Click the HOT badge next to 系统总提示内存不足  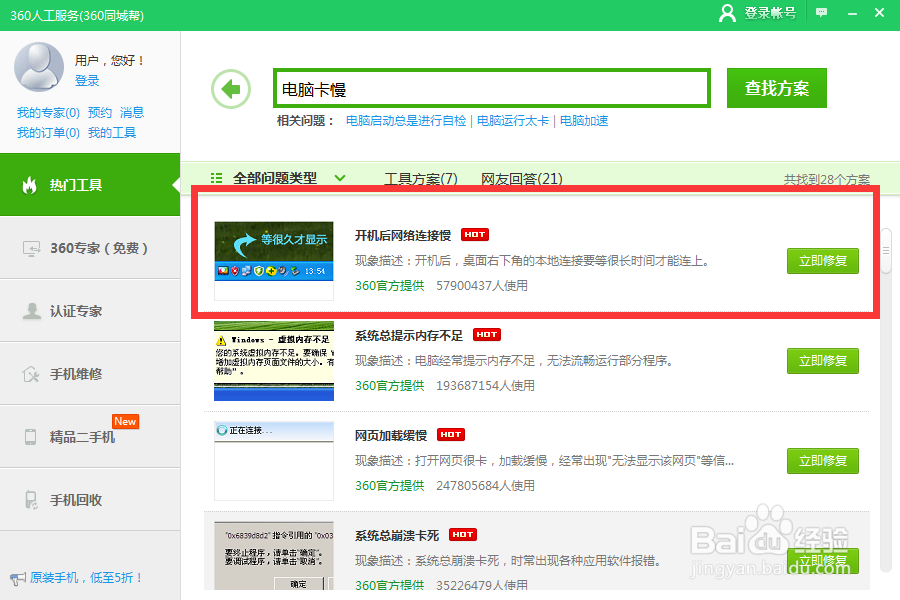click(487, 335)
